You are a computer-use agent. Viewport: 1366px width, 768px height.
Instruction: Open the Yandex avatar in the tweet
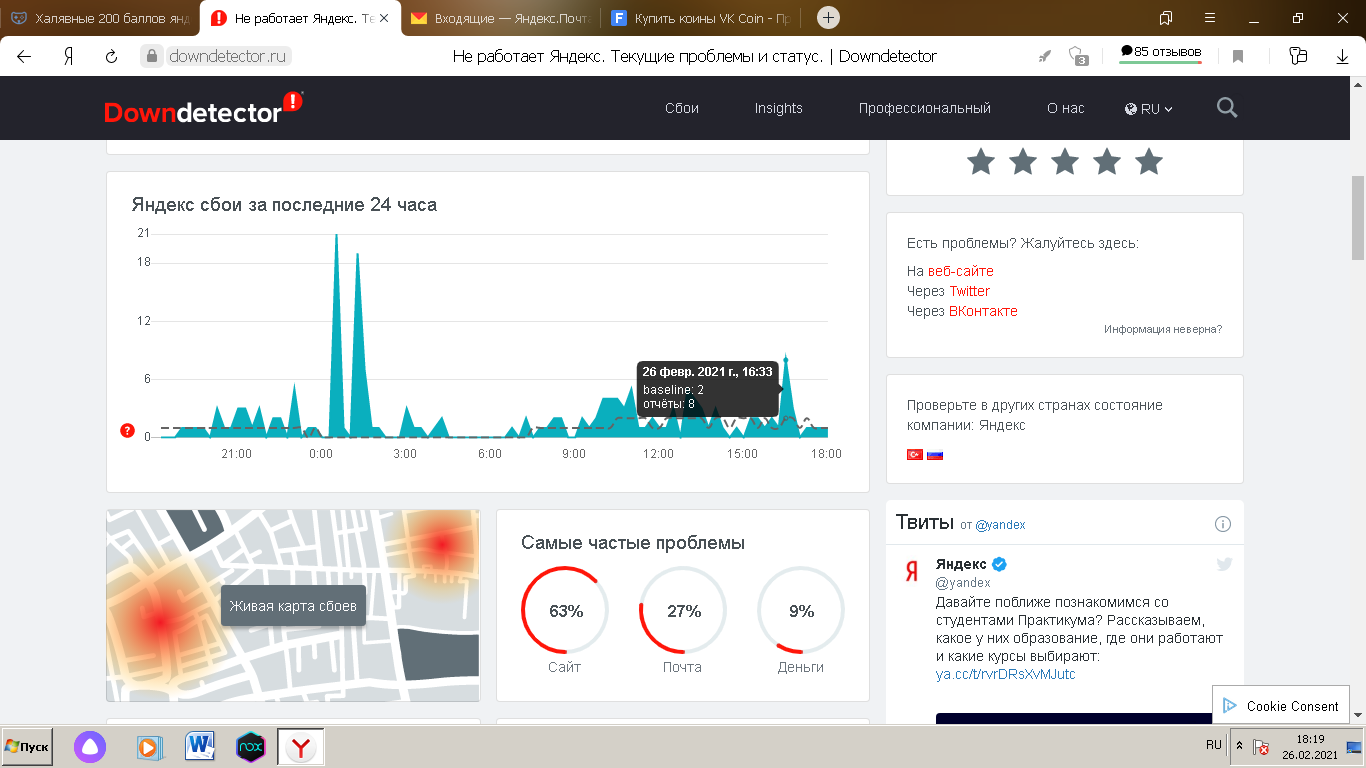(x=912, y=571)
